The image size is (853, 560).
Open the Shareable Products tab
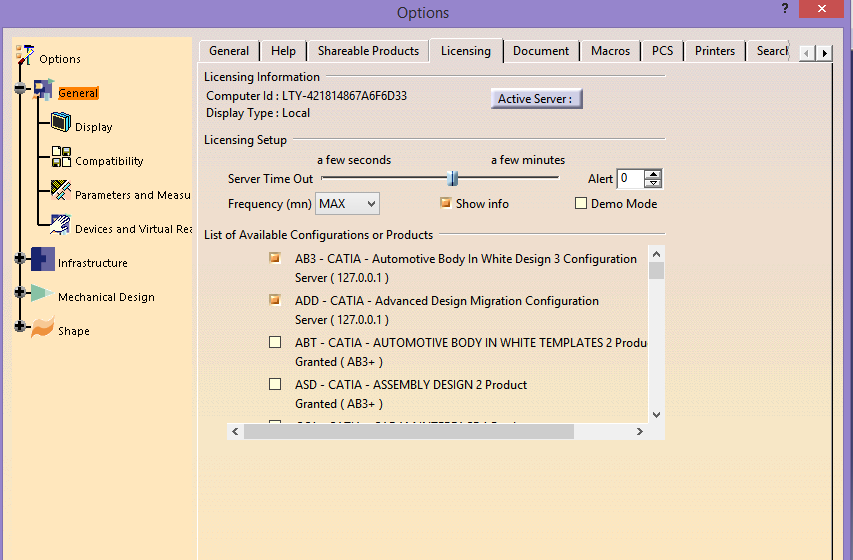coord(368,51)
